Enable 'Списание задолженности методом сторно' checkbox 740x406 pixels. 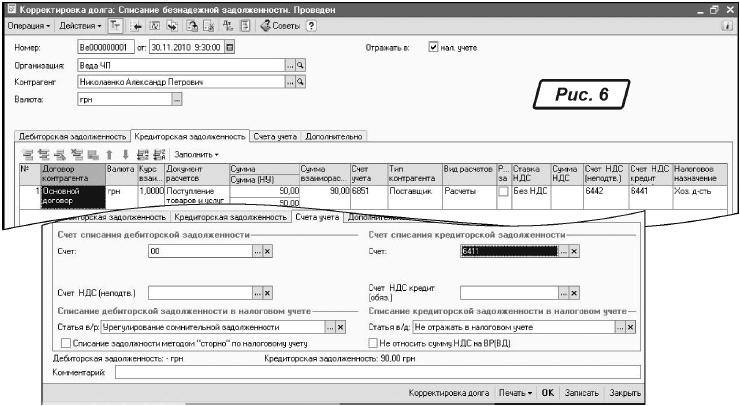66,342
